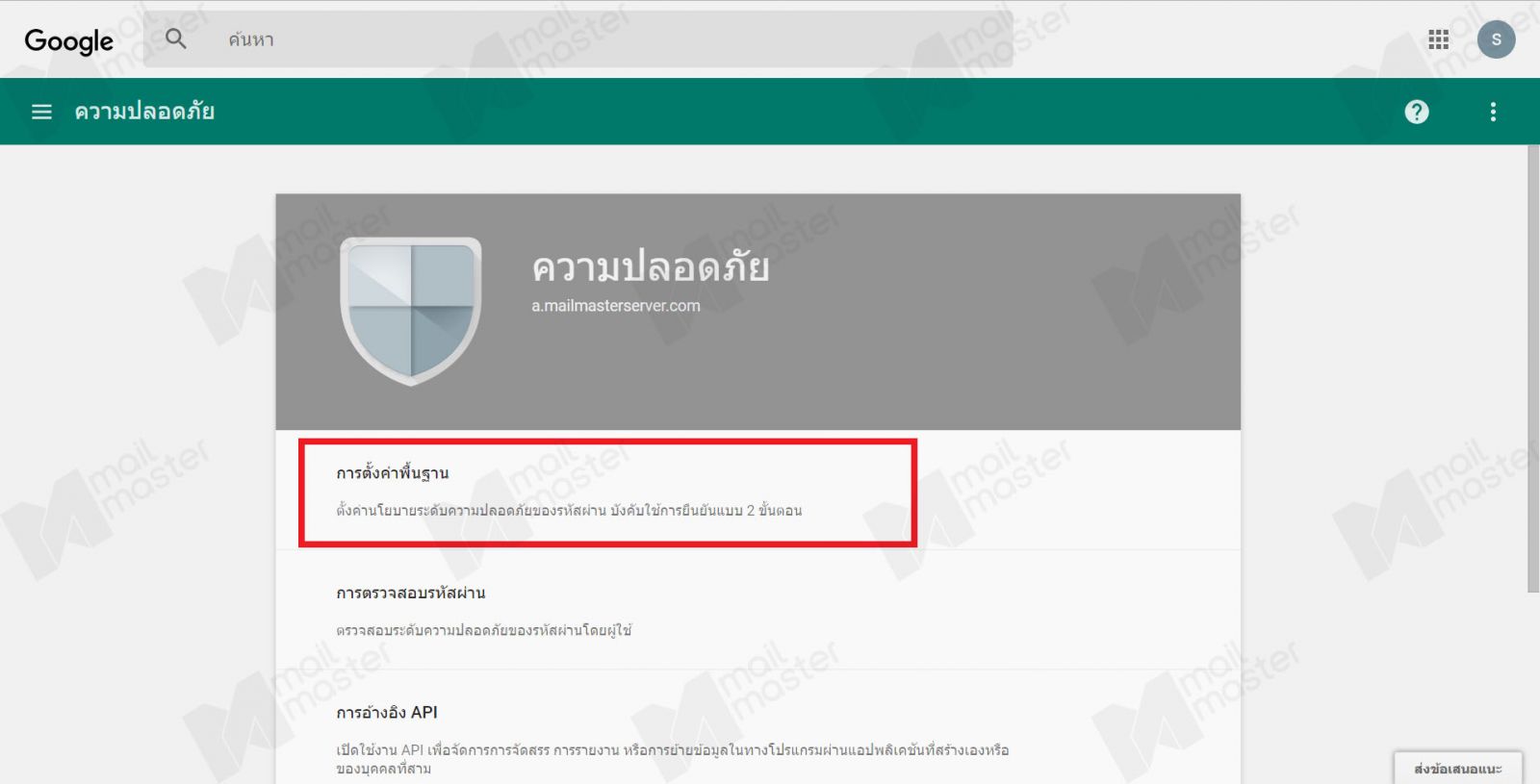Viewport: 1540px width, 784px height.
Task: Click the search magnifier icon
Action: (175, 39)
